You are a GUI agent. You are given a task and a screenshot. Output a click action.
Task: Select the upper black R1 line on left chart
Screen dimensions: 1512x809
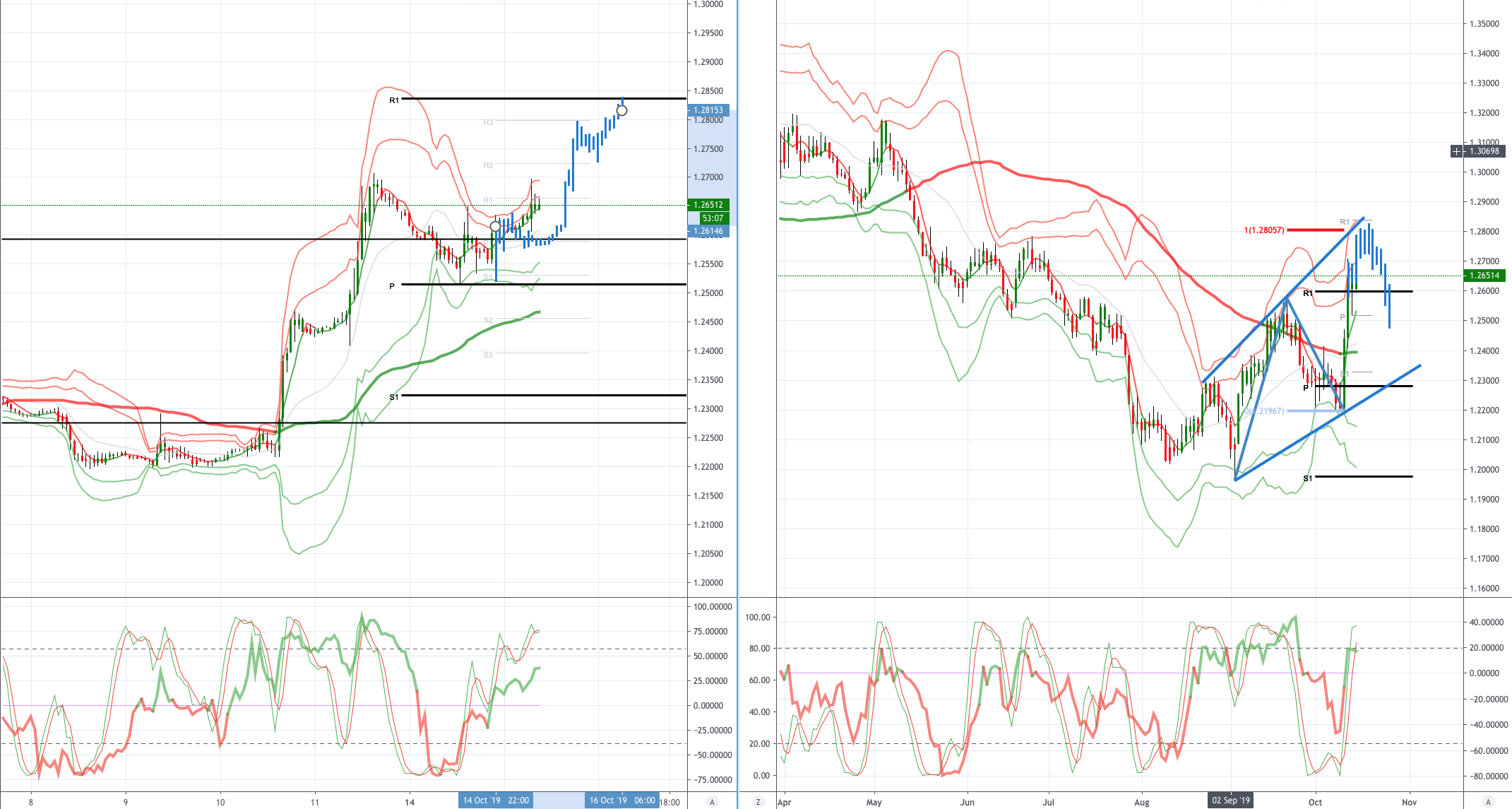[x=544, y=99]
